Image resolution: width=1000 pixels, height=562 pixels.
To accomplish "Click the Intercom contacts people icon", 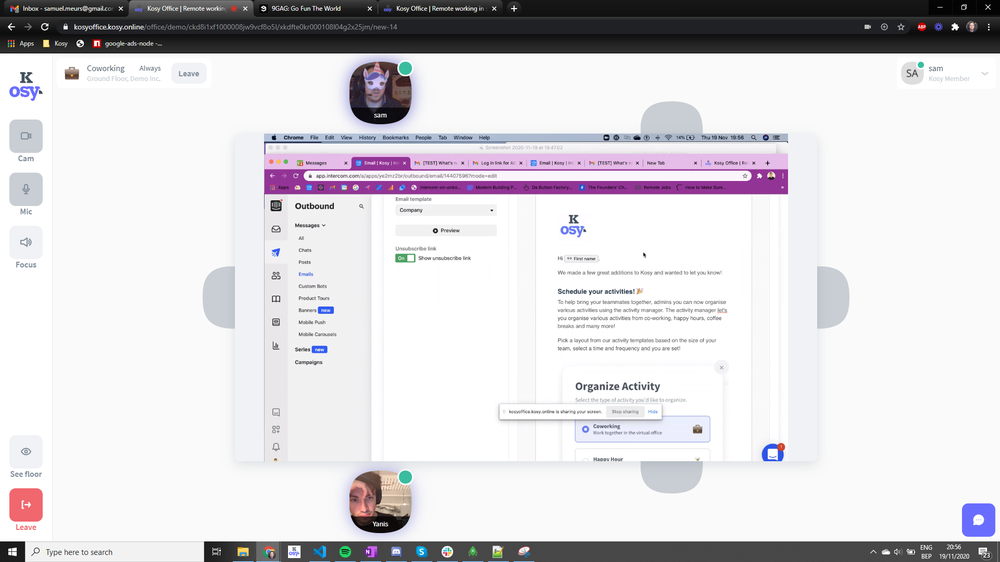I will (x=276, y=276).
